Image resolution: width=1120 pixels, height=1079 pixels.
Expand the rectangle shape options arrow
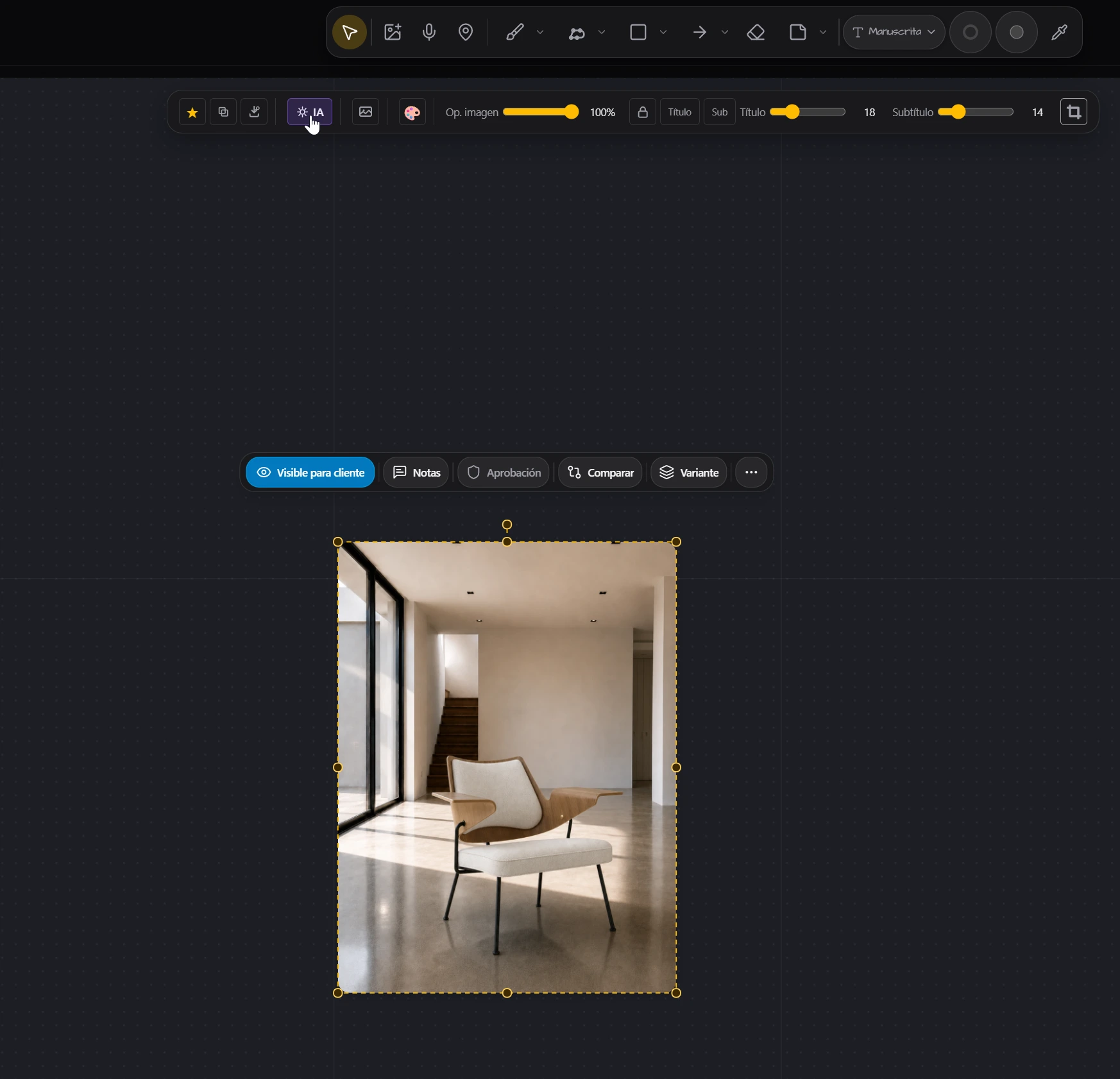(663, 32)
